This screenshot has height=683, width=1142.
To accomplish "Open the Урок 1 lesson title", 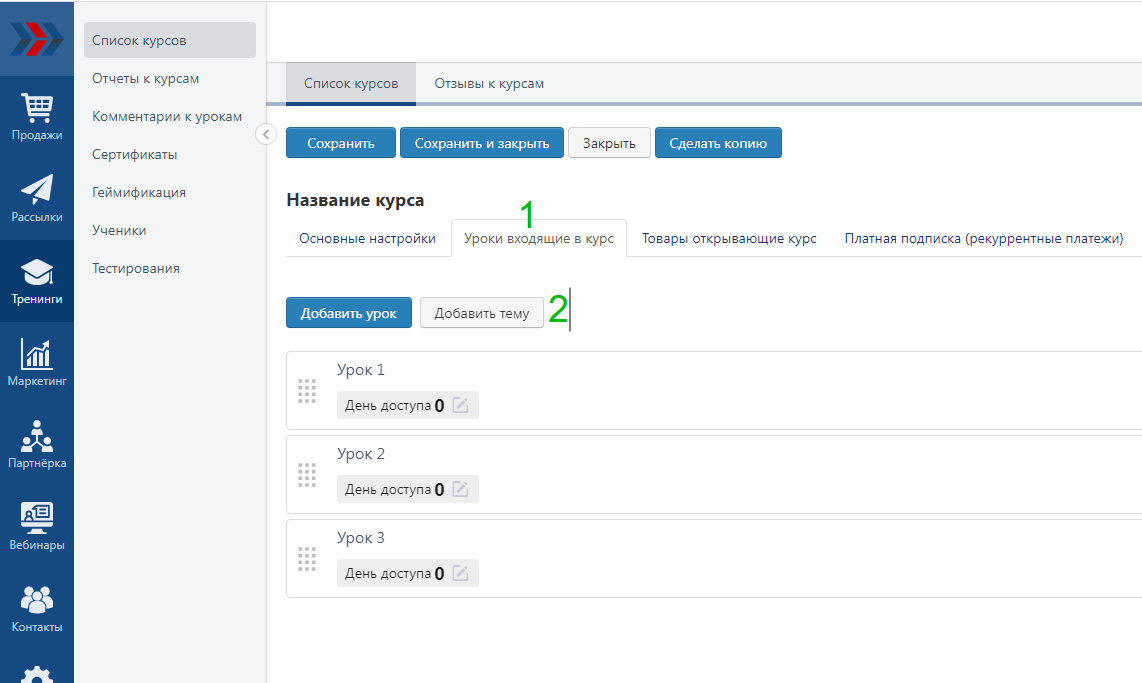I will click(361, 370).
